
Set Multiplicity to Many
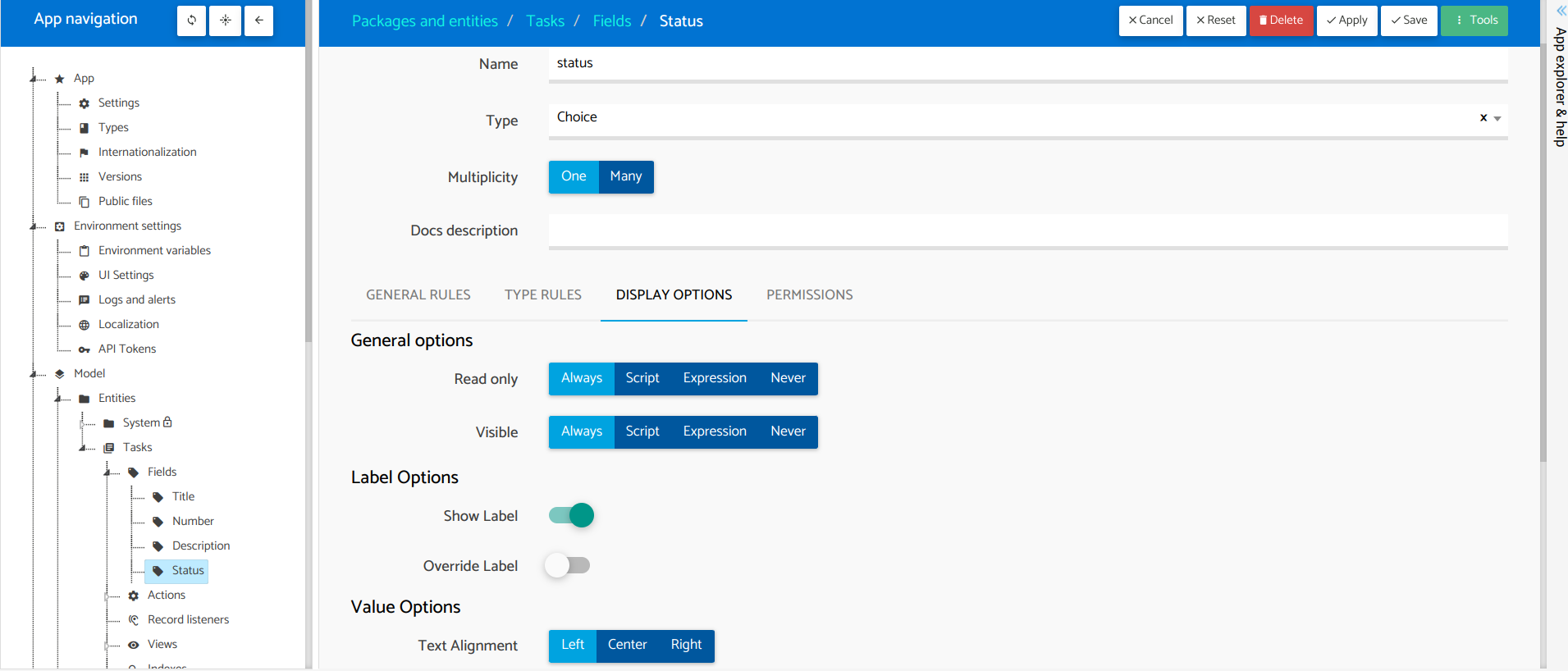click(626, 176)
